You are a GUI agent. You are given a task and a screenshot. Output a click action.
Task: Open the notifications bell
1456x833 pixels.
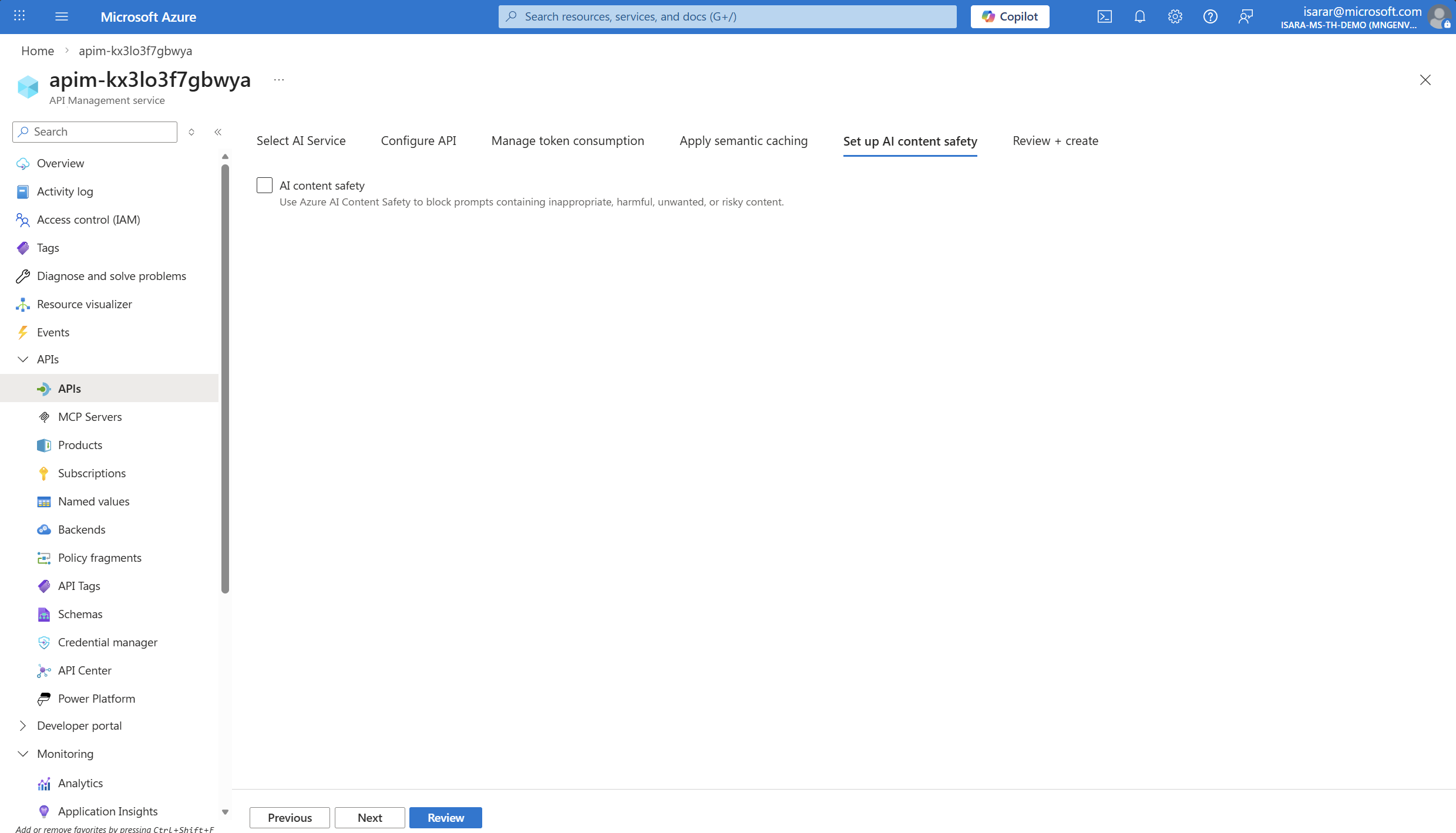click(1139, 16)
